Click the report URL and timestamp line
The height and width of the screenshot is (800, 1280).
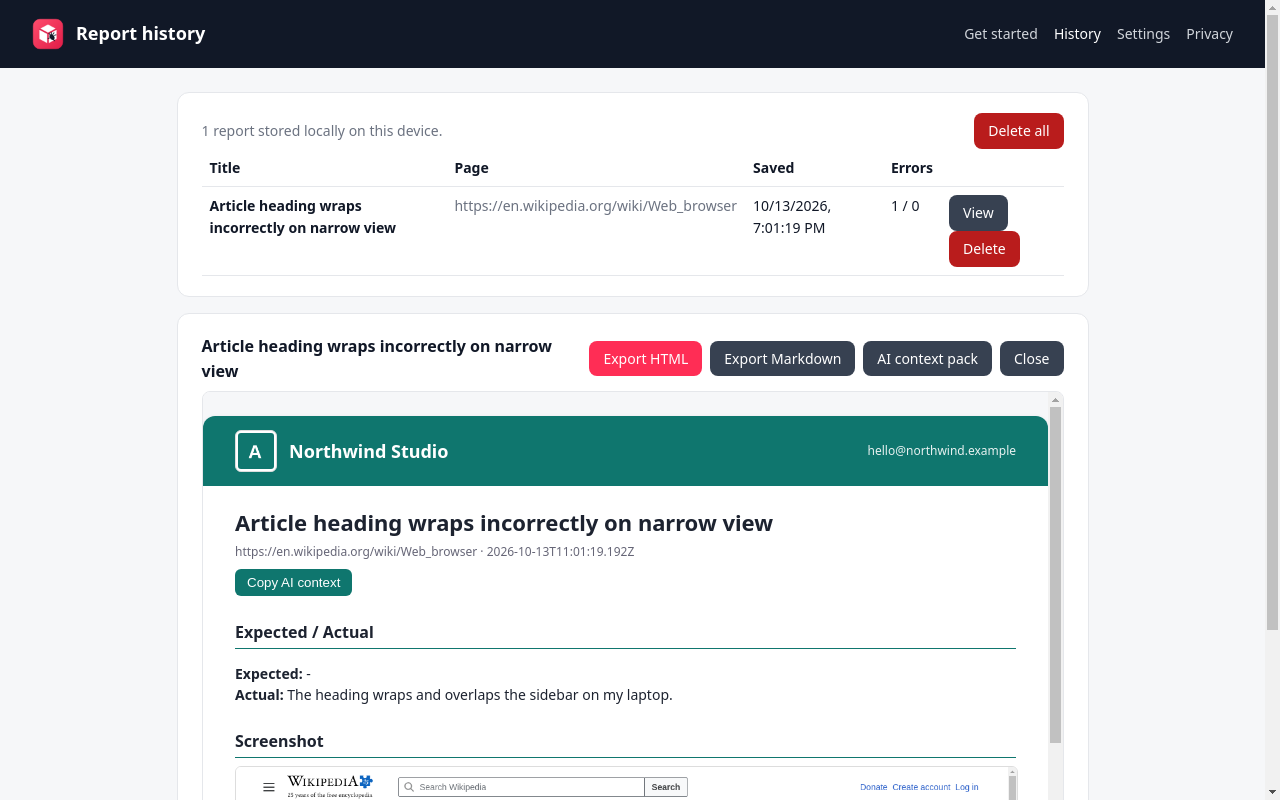[434, 551]
